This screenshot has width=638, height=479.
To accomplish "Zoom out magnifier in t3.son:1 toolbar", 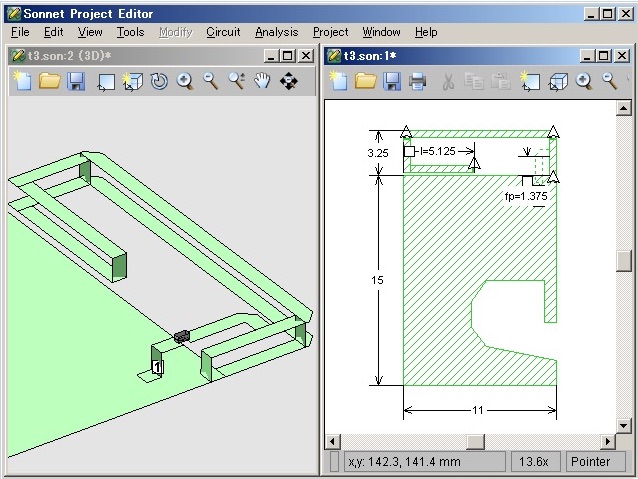I will click(610, 81).
